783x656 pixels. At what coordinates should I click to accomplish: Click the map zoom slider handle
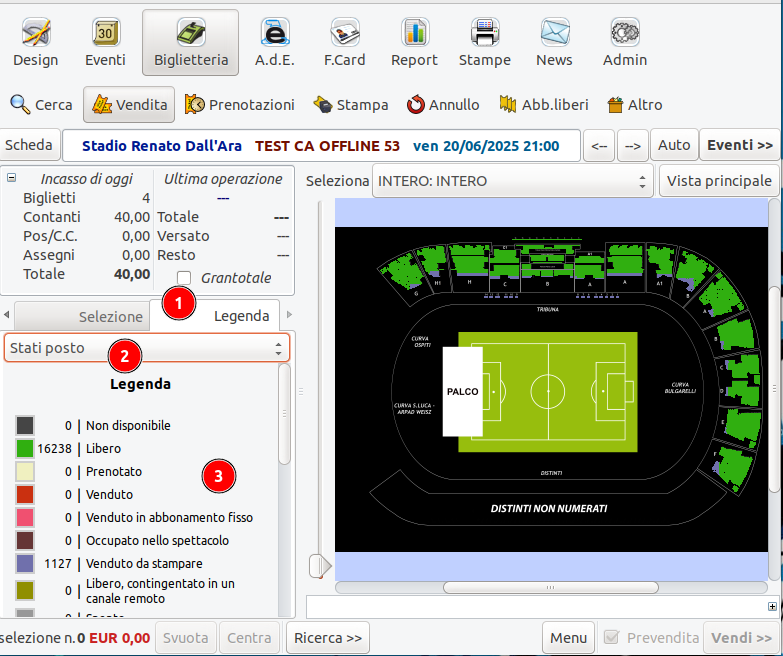coord(320,566)
